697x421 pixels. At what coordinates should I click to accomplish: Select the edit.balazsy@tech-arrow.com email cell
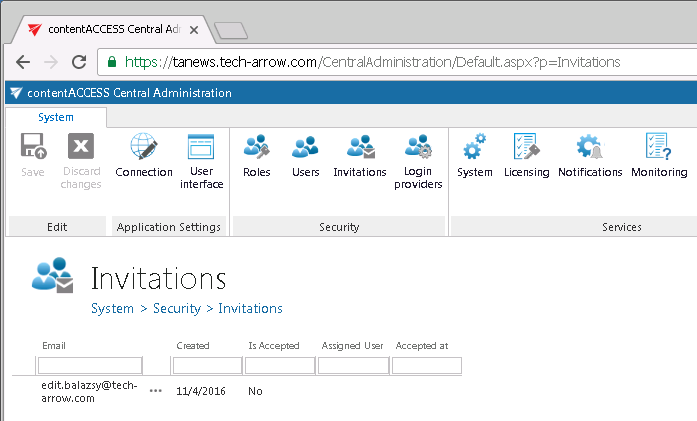(x=89, y=392)
